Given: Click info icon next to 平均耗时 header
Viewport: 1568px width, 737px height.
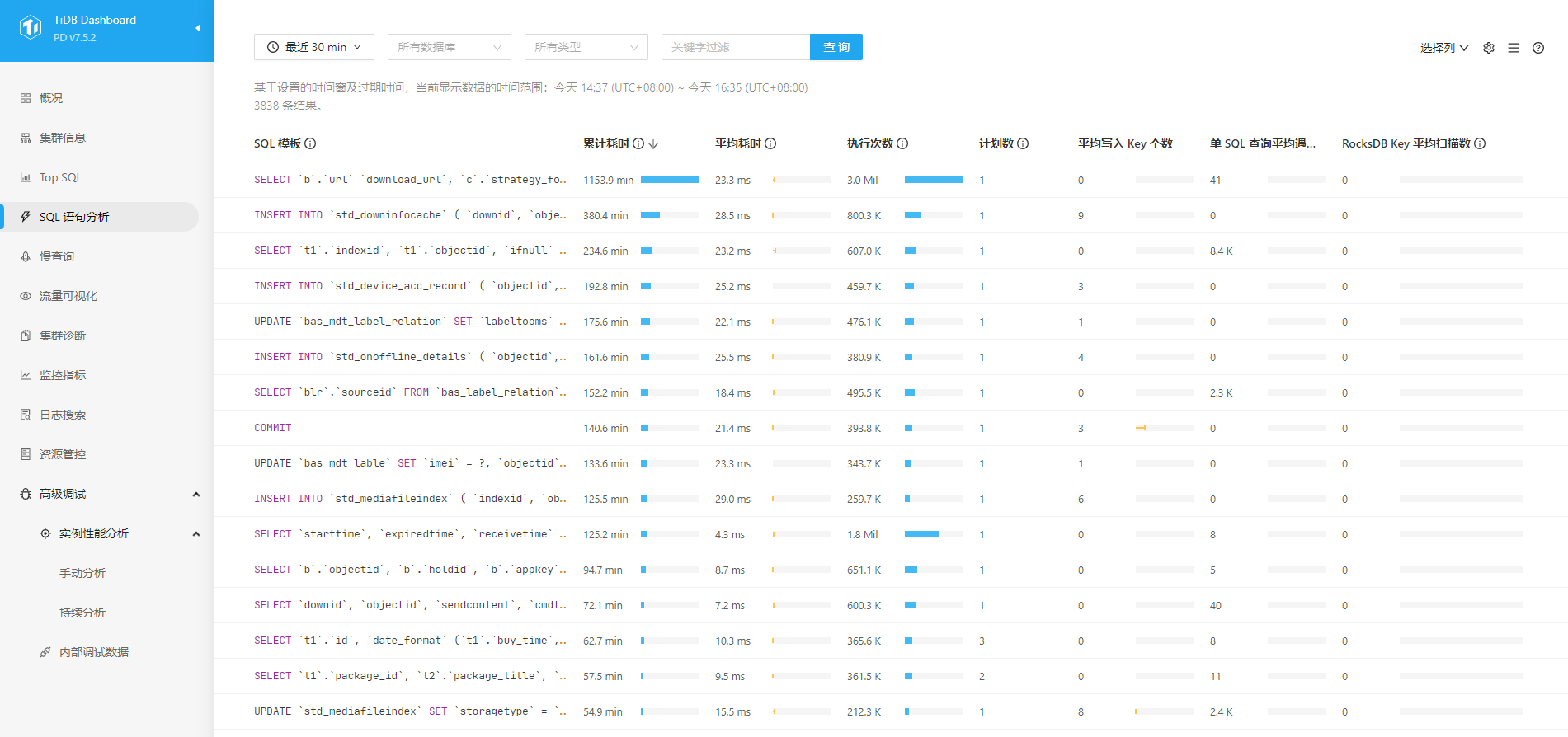Looking at the screenshot, I should pos(770,143).
